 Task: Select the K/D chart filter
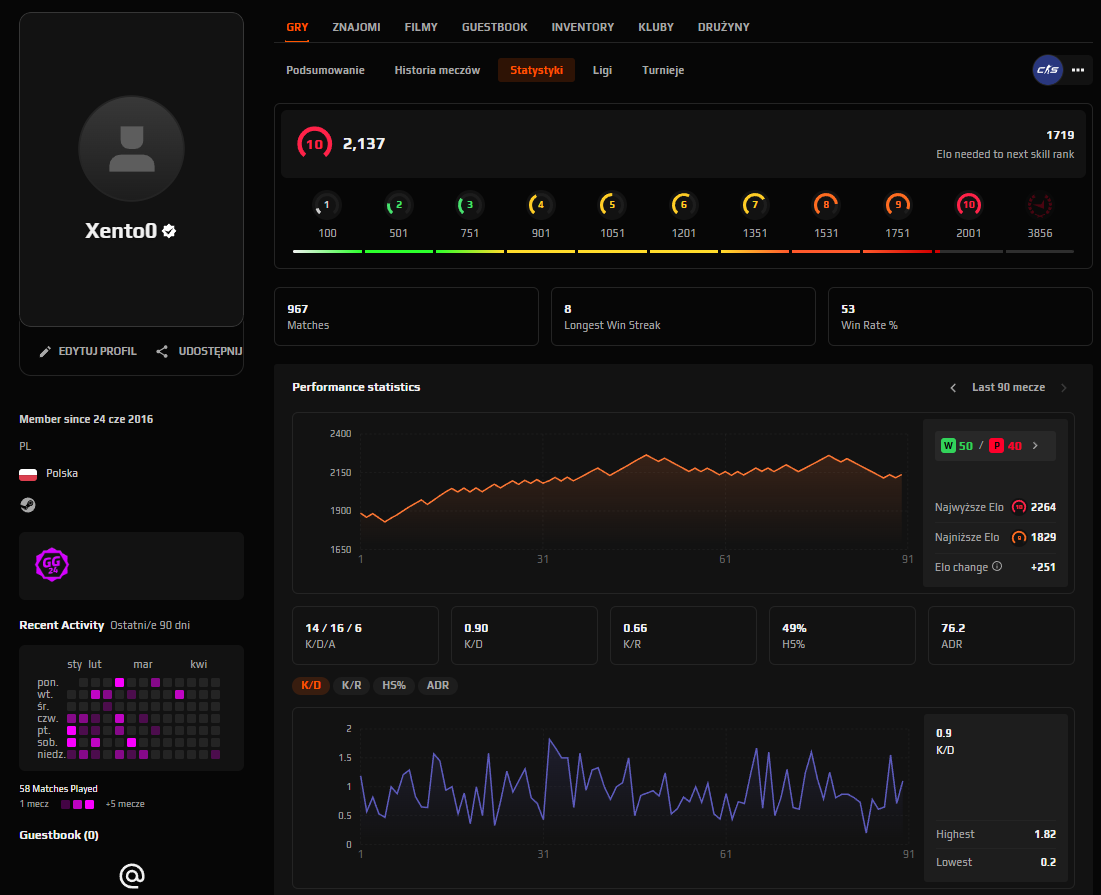pos(311,685)
